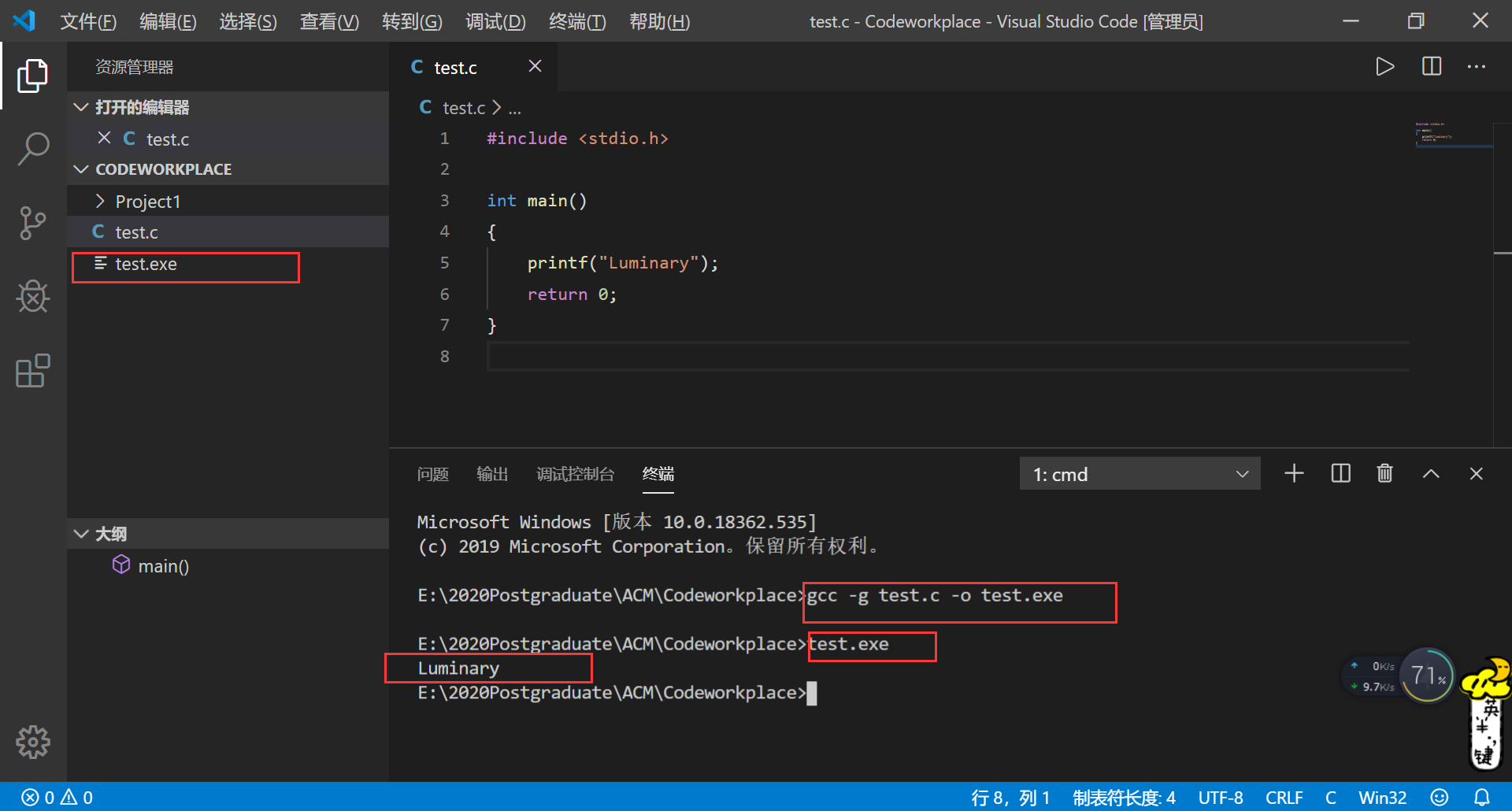The image size is (1512, 811).
Task: Click the VS Code logo icon in title bar
Action: pos(24,20)
